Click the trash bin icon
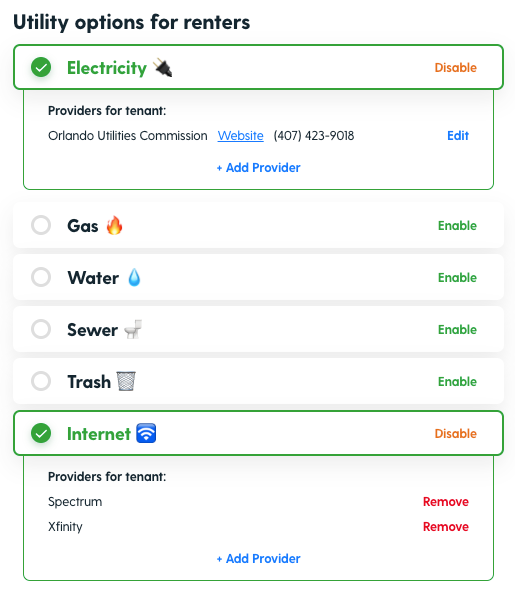This screenshot has height=593, width=515. coord(126,381)
